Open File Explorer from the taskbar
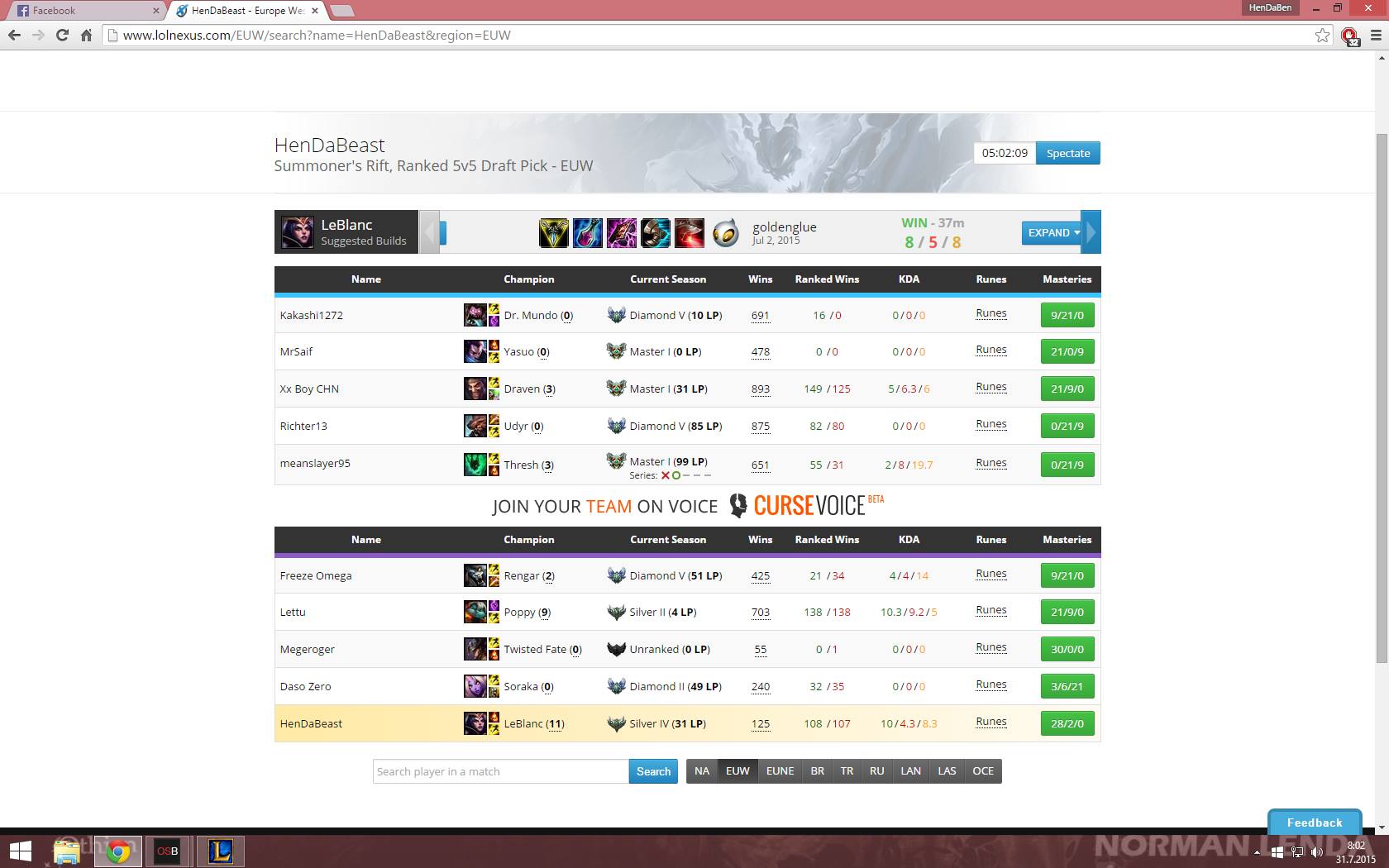This screenshot has height=868, width=1389. tap(66, 851)
